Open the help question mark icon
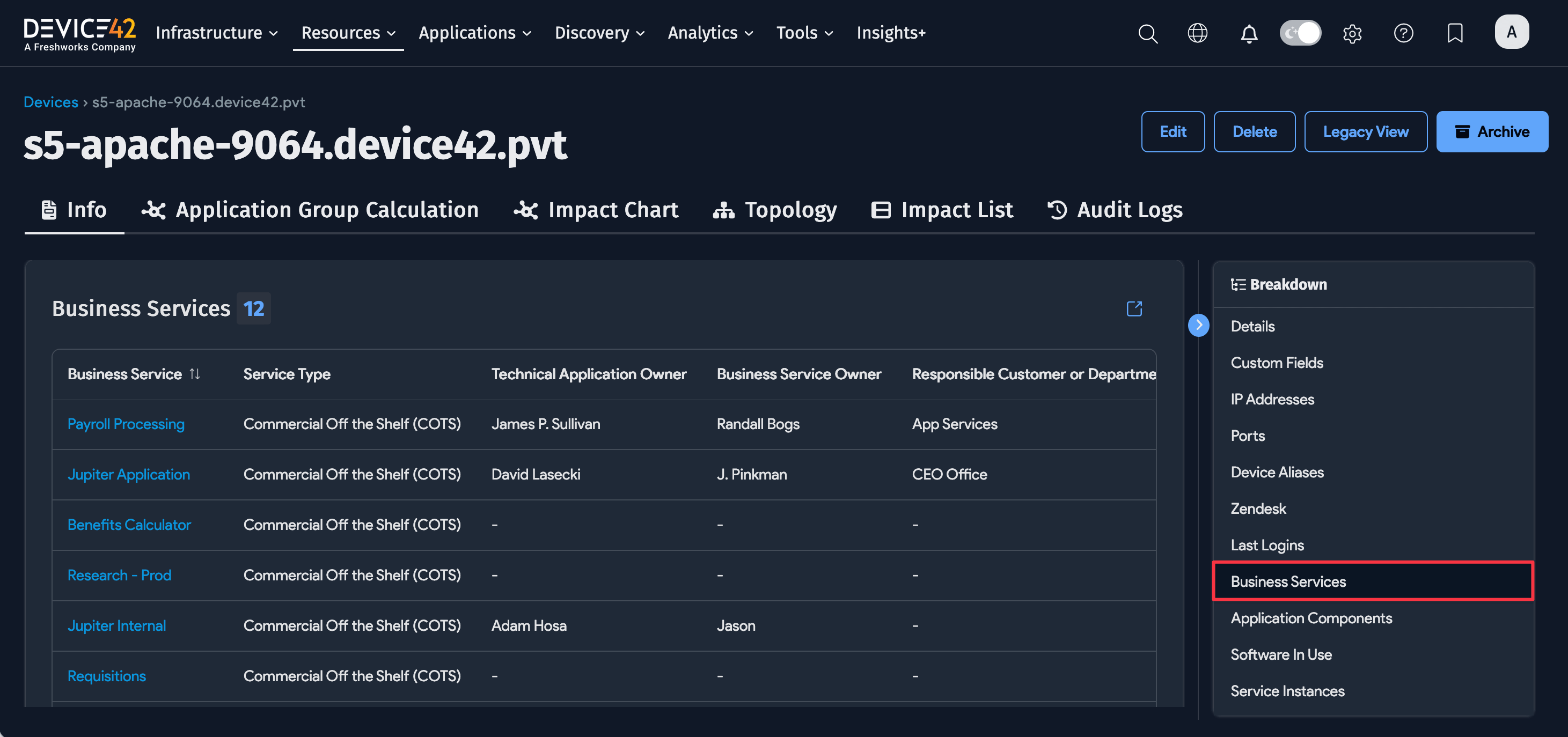 pos(1404,33)
